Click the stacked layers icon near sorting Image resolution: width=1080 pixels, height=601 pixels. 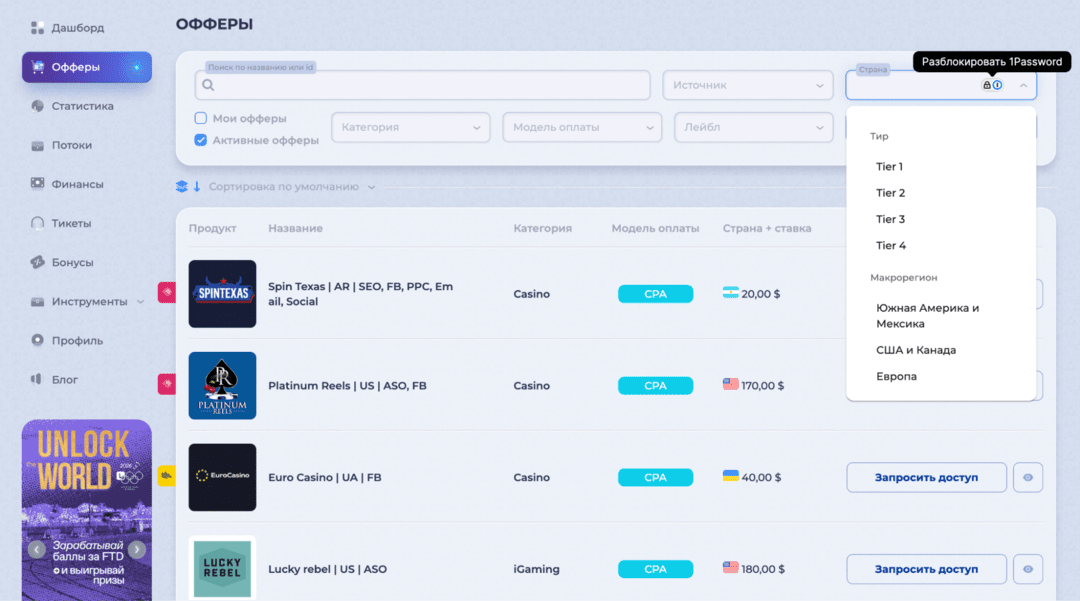[180, 186]
